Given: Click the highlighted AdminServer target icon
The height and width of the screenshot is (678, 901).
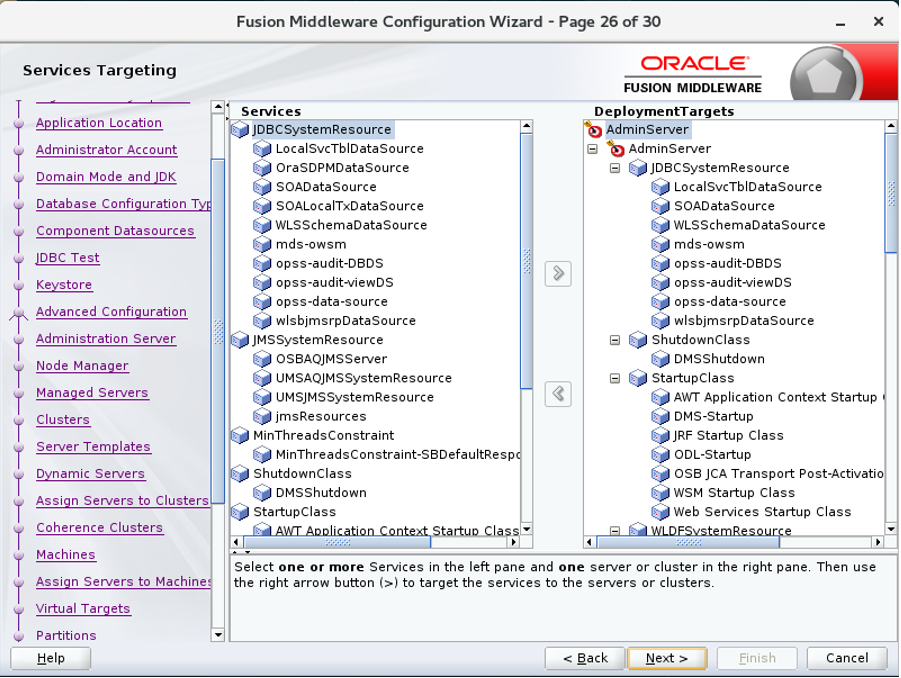Looking at the screenshot, I should [x=593, y=130].
